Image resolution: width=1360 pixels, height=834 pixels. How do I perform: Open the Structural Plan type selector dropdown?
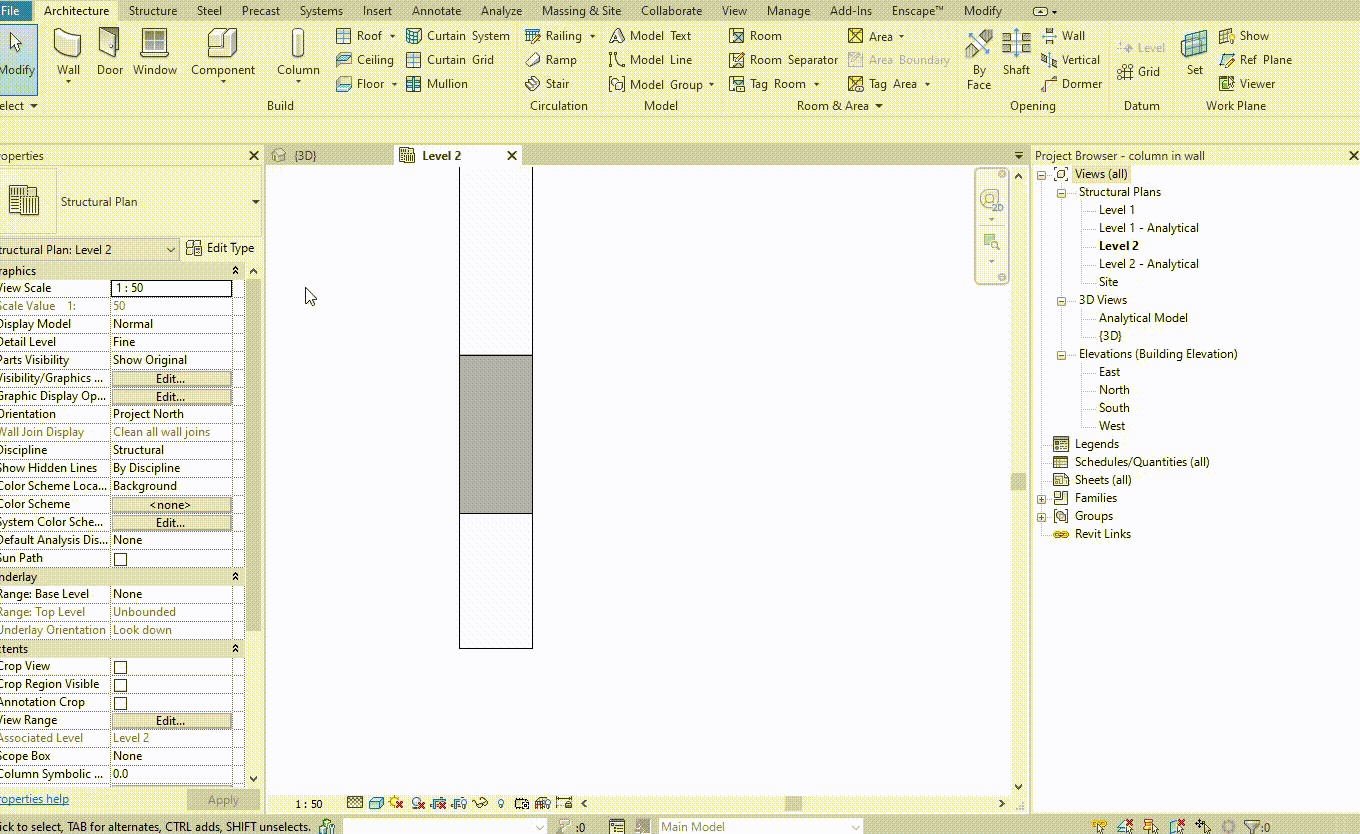tap(255, 202)
